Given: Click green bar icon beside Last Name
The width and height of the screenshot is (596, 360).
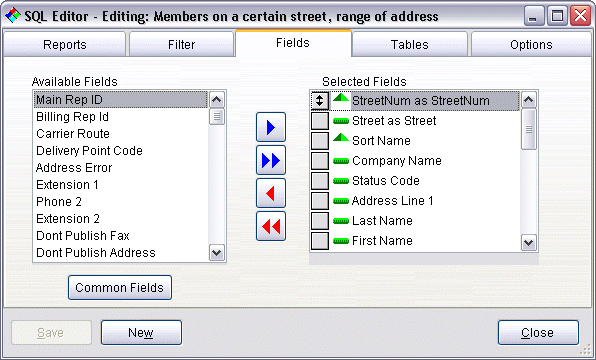Looking at the screenshot, I should 341,221.
